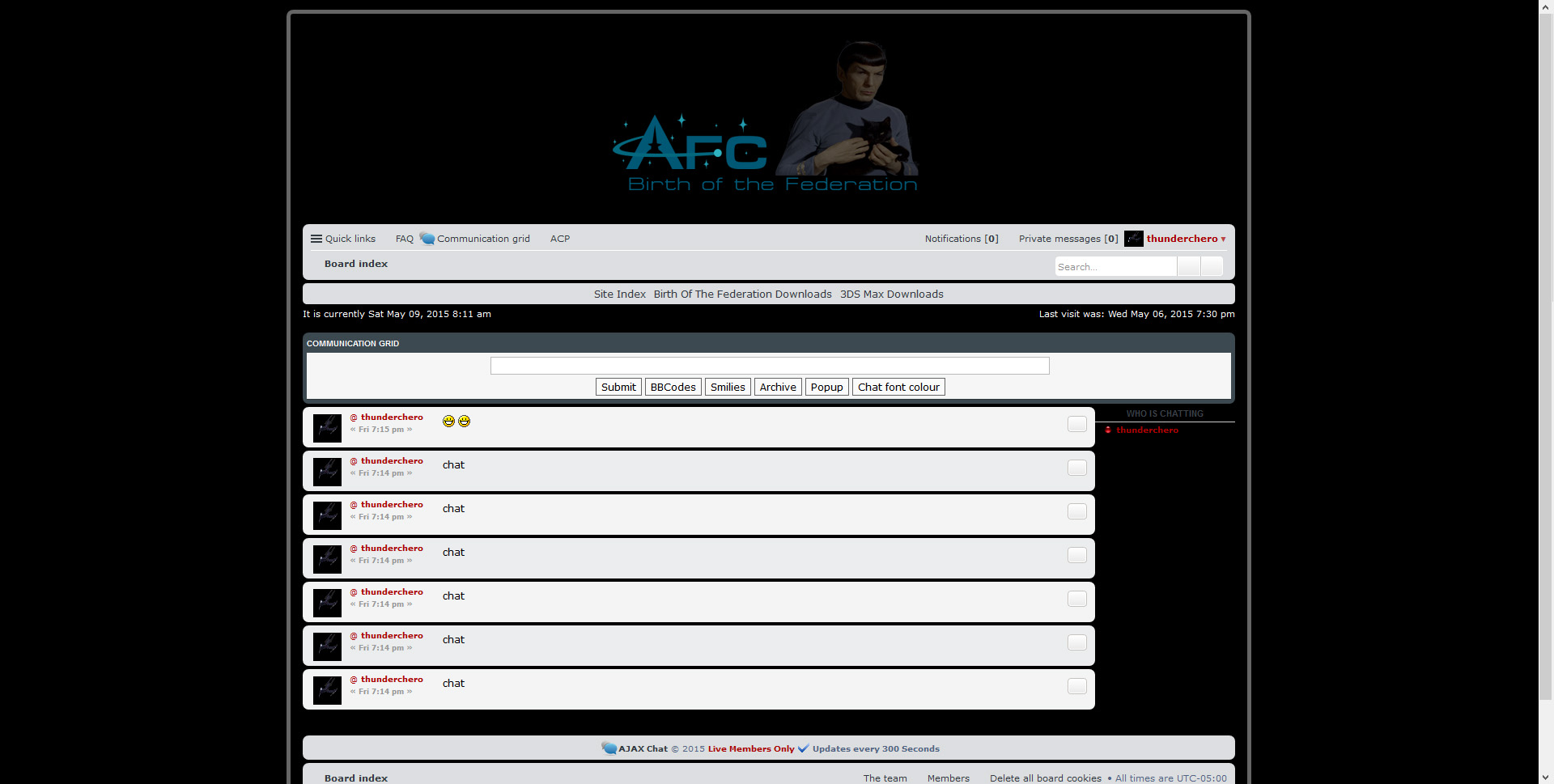Image resolution: width=1554 pixels, height=784 pixels.
Task: Open the Chat font colour picker
Action: coord(898,387)
